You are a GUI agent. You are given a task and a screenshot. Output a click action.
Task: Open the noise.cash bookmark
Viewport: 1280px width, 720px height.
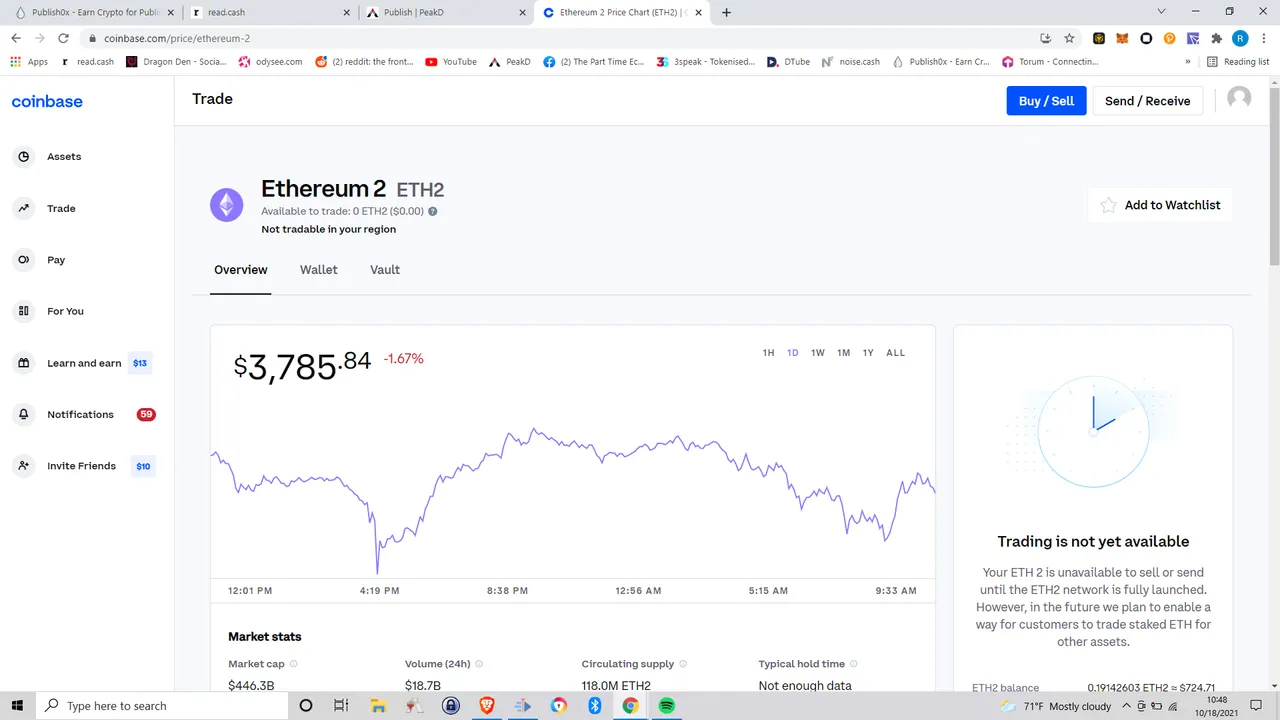pos(850,62)
